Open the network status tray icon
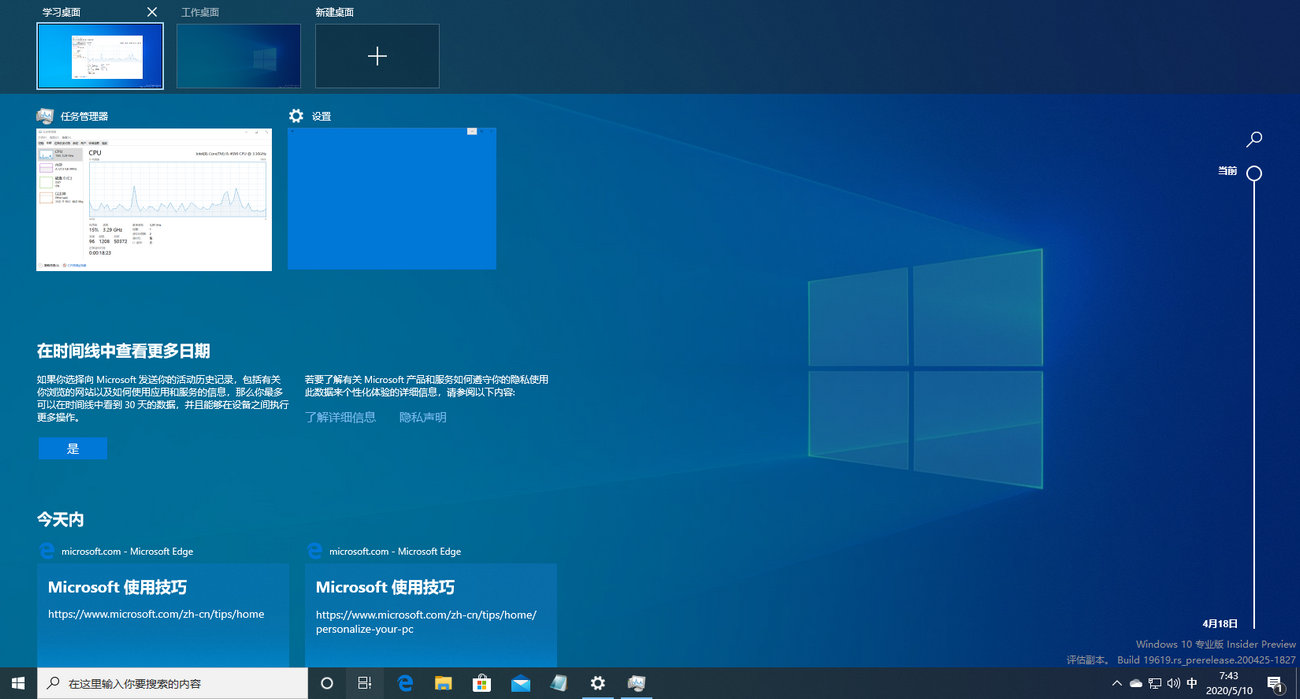1300x699 pixels. click(1156, 683)
